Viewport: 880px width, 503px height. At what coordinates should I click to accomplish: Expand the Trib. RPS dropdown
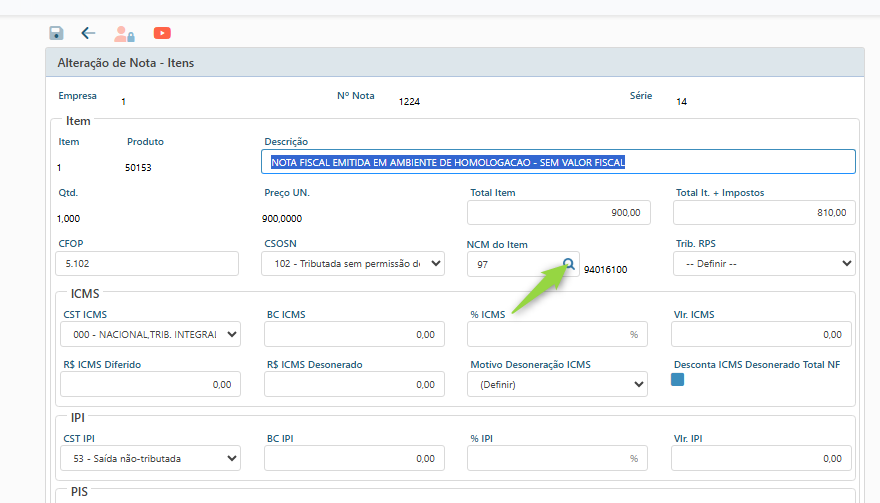pyautogui.click(x=764, y=264)
